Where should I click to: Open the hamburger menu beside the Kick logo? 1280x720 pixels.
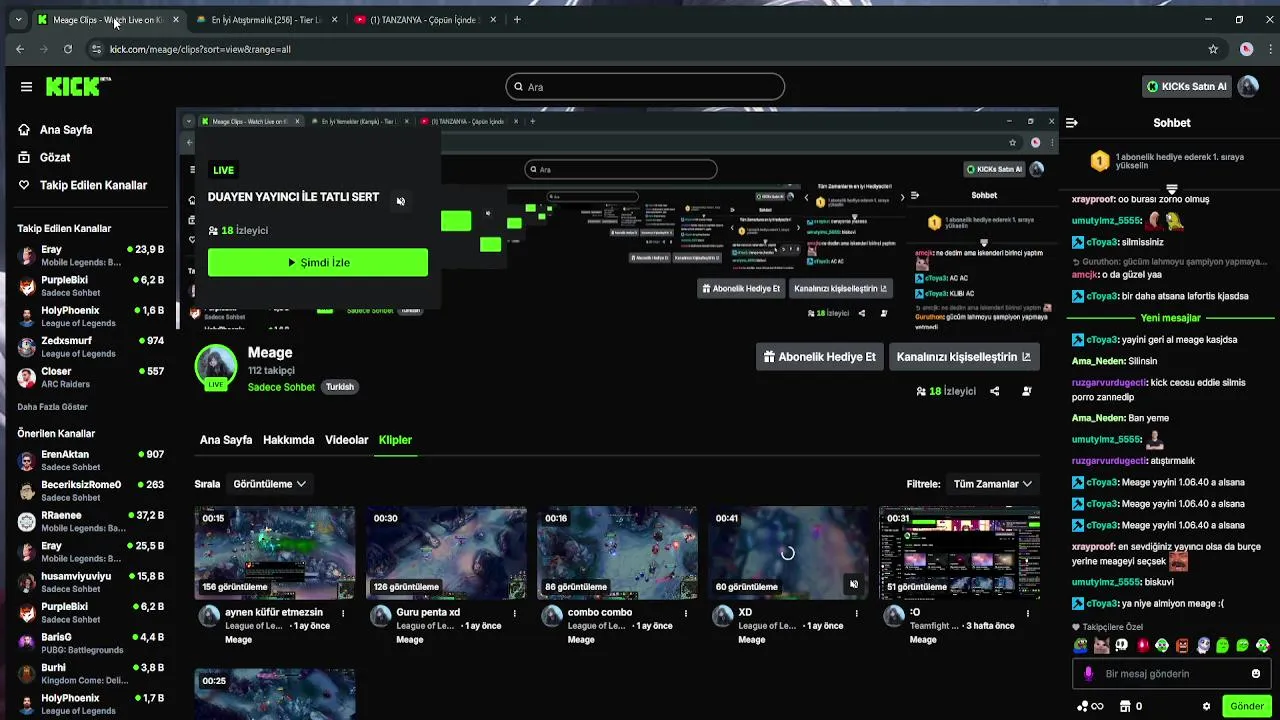26,87
